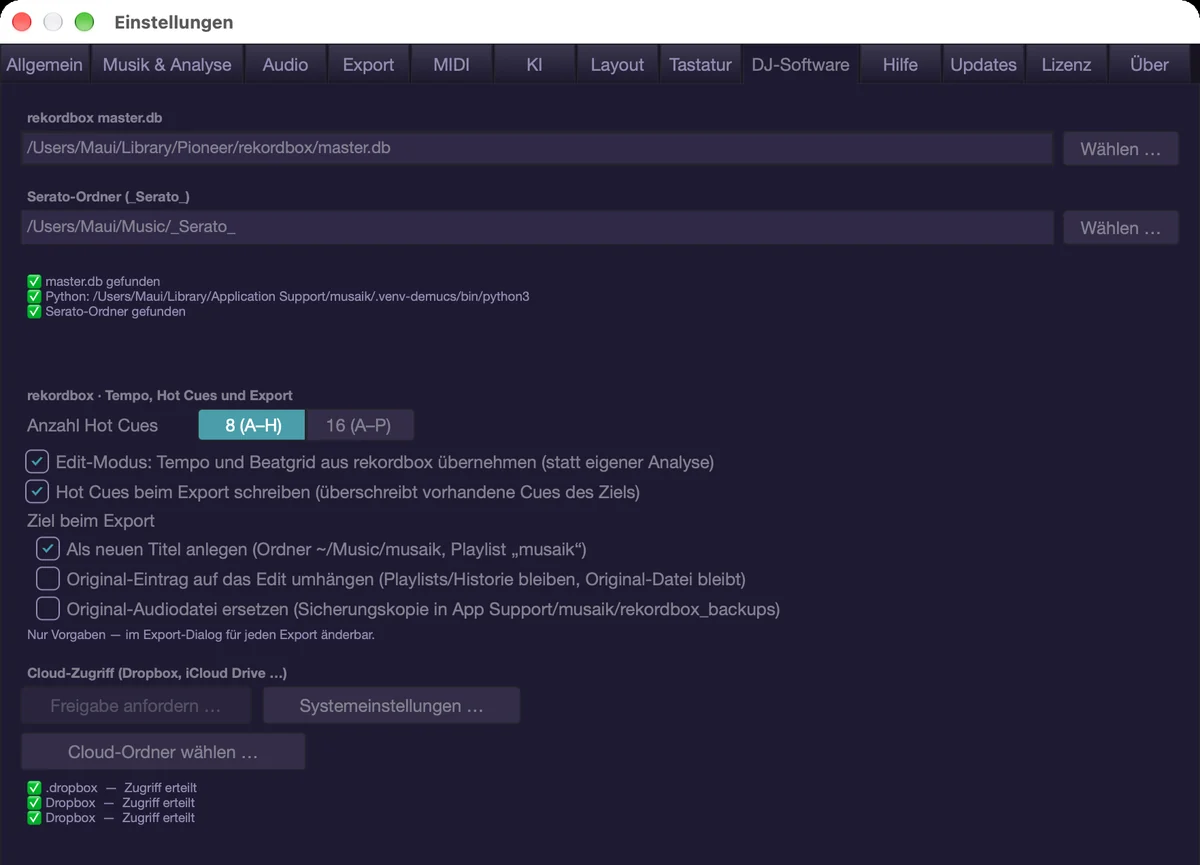Select the MIDI tab

[x=451, y=64]
